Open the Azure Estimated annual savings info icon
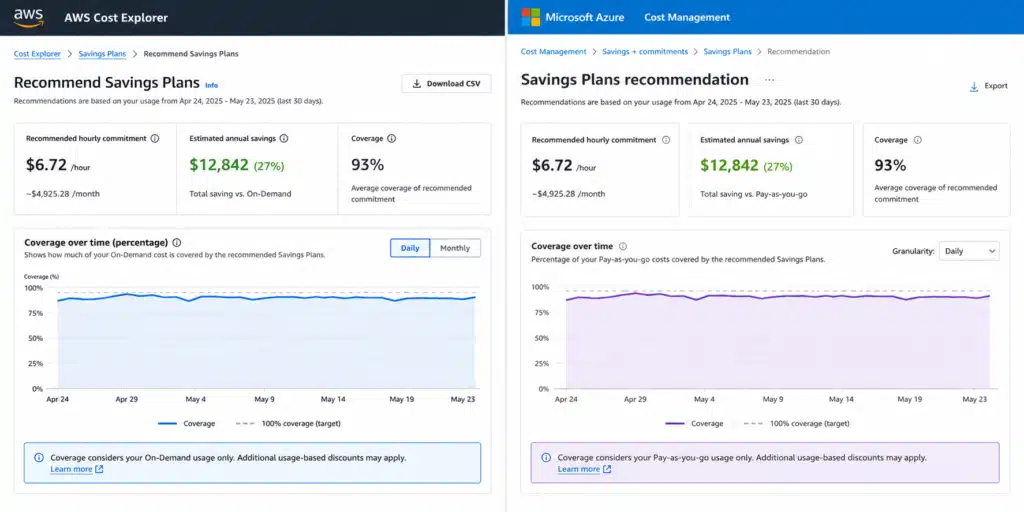This screenshot has height=512, width=1024. click(x=799, y=140)
